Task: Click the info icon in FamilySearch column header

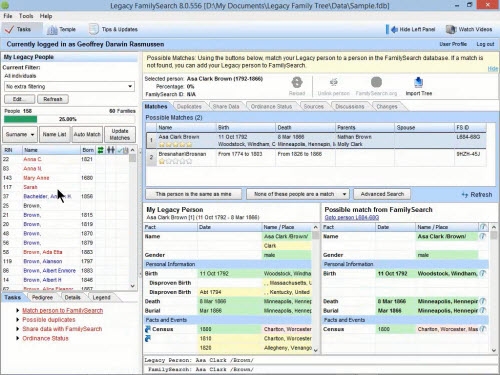Action: coord(483,227)
